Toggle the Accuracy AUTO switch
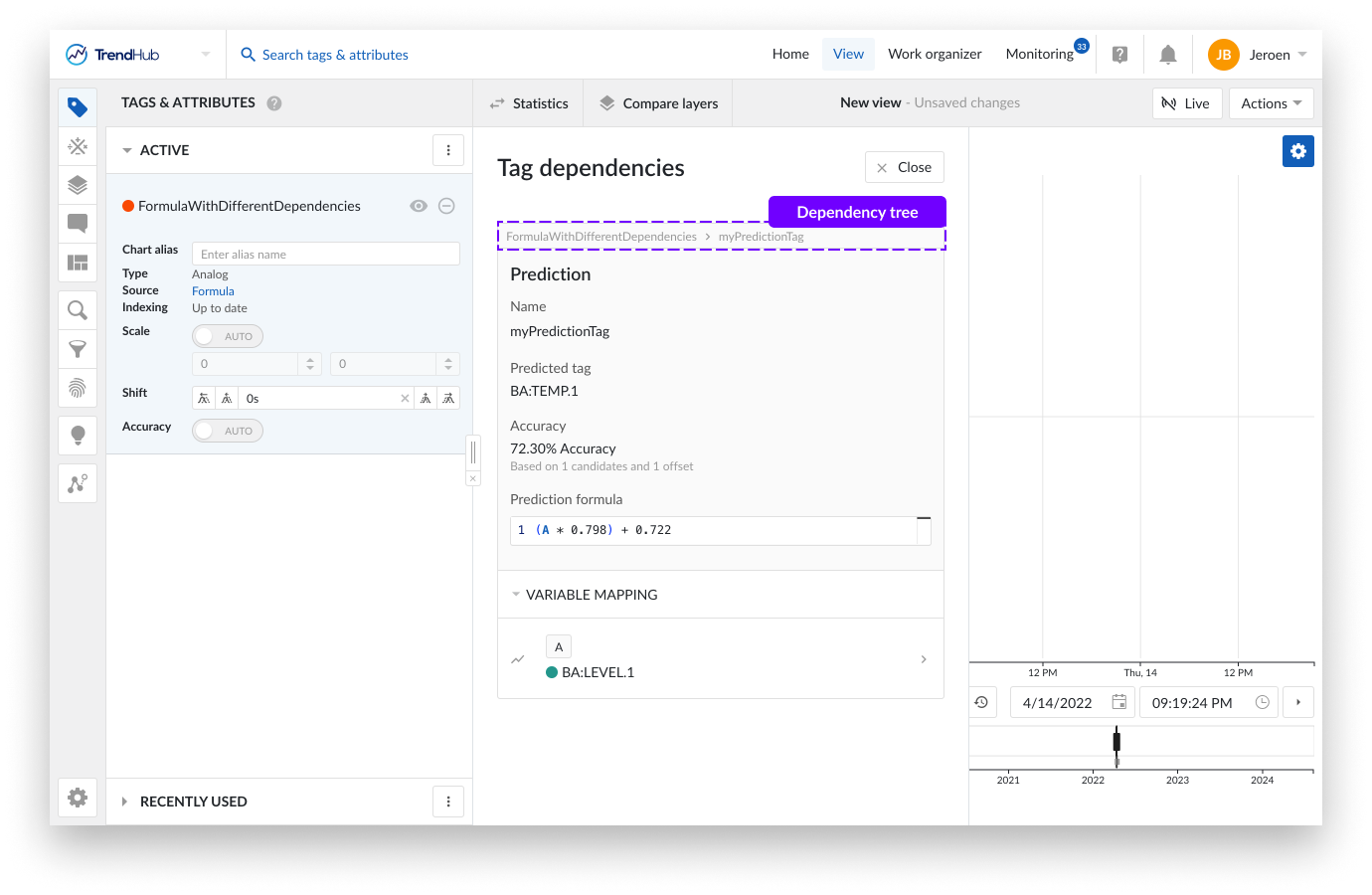 (x=228, y=431)
